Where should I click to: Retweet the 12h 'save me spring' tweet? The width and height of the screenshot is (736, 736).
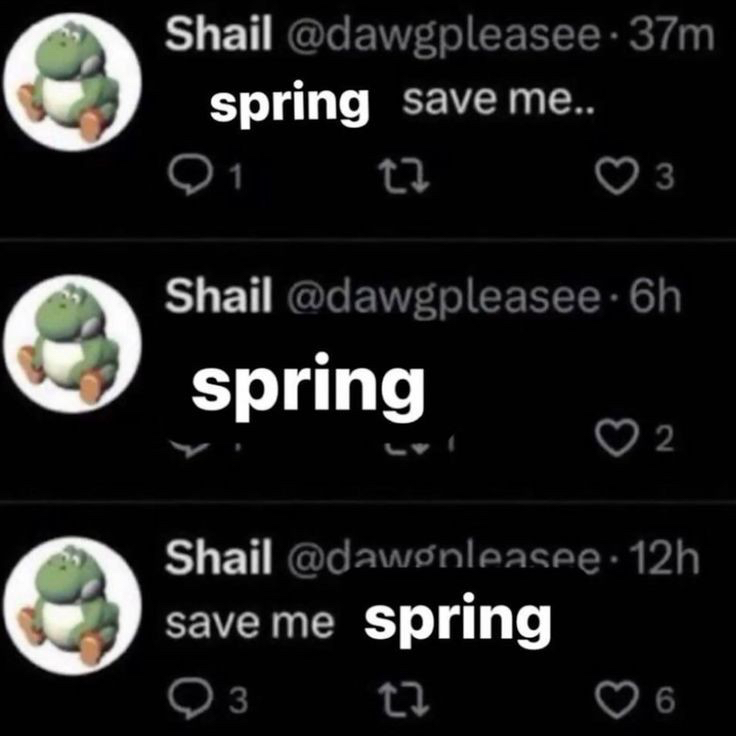(x=405, y=700)
